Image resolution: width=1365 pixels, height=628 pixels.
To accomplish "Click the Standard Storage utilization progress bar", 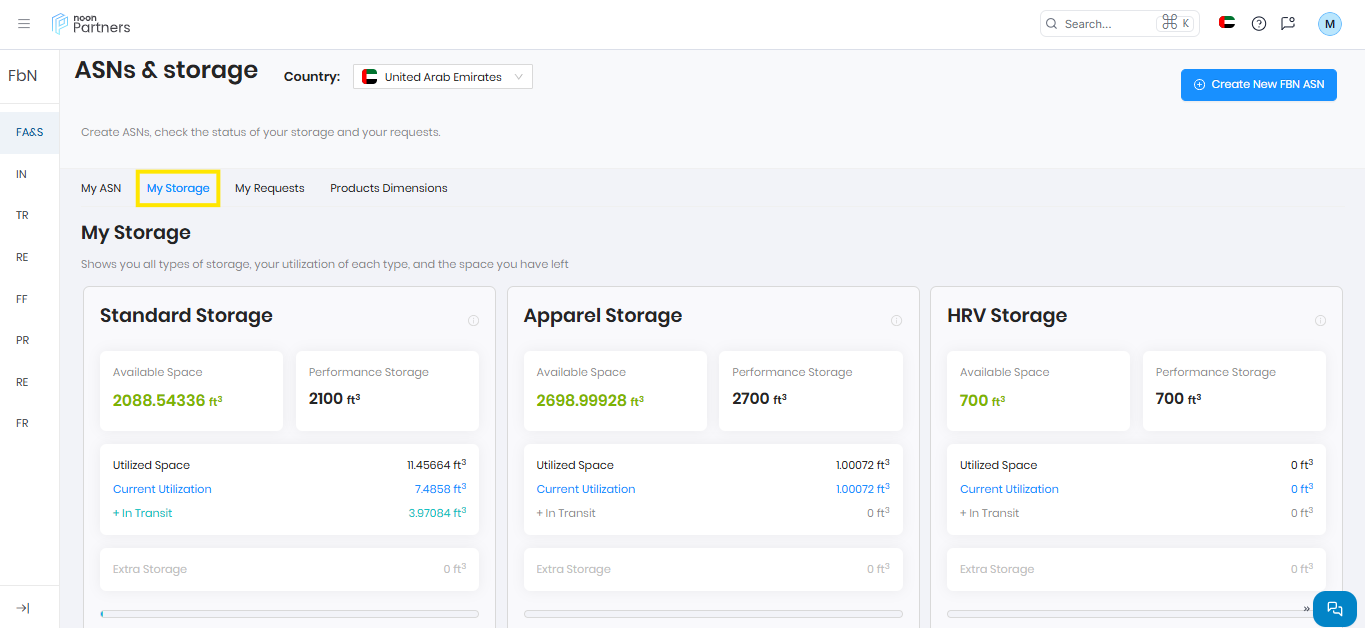I will [290, 614].
